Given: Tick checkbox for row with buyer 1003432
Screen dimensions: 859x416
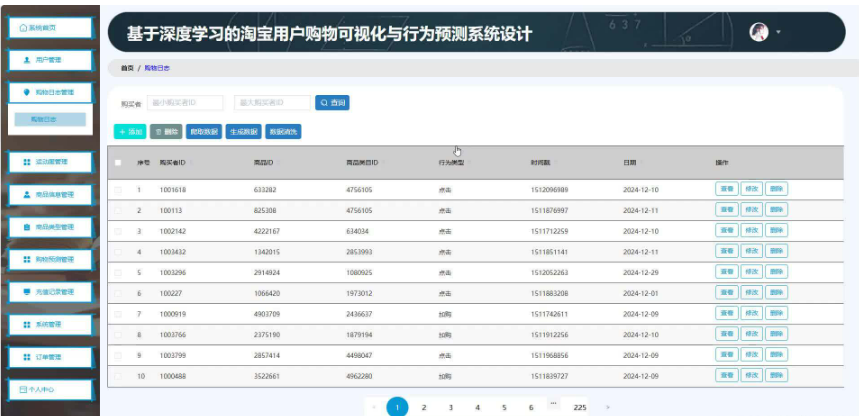Looking at the screenshot, I should (118, 252).
